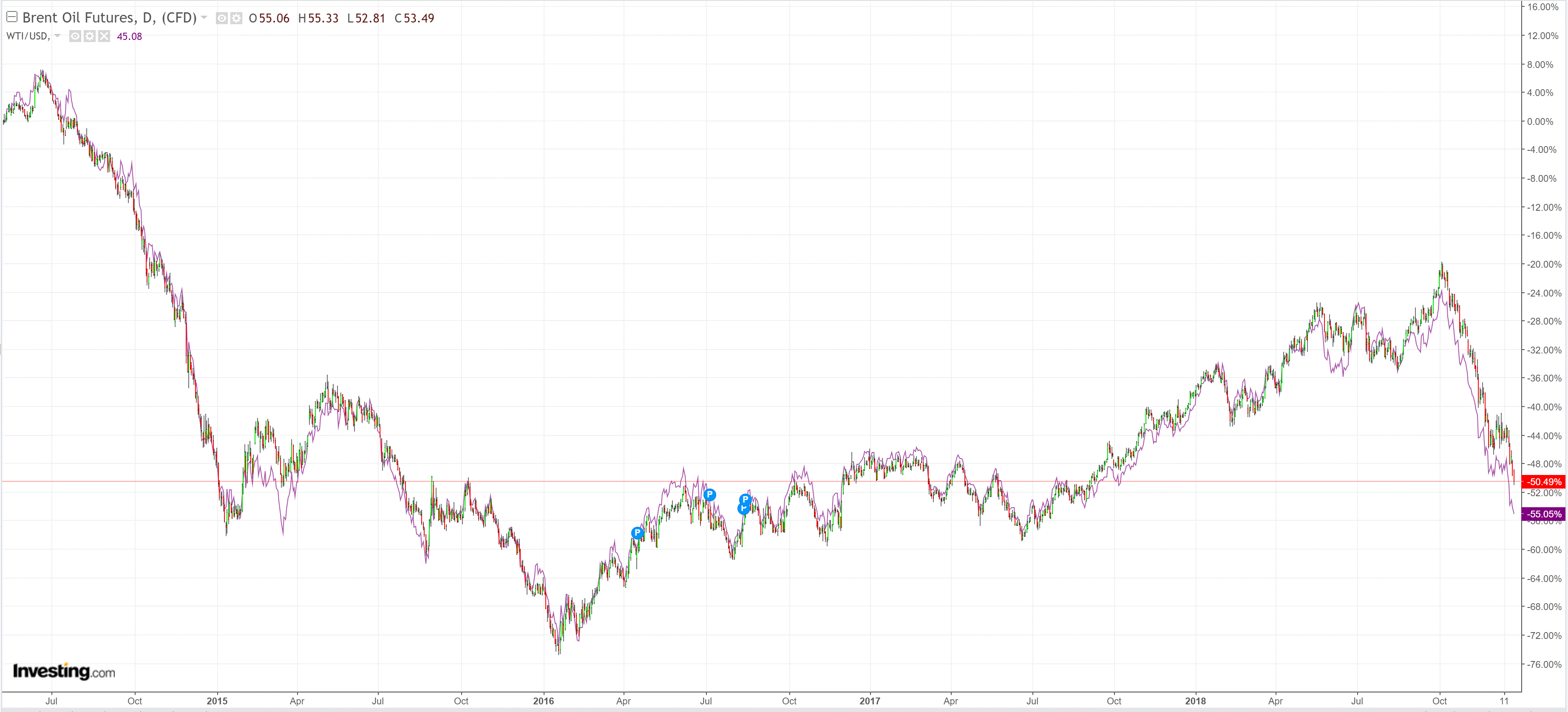Click the P marker near April 2016
Viewport: 1568px width, 712px height.
click(x=637, y=533)
